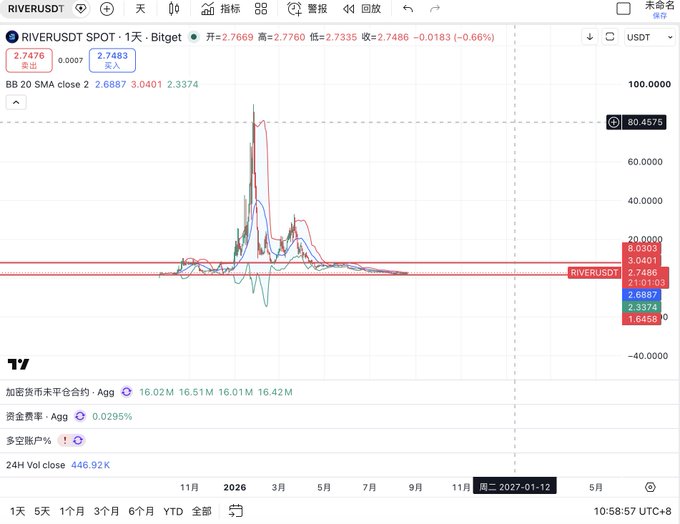This screenshot has width=680, height=524.
Task: Open the indicator templates grid icon
Action: (x=261, y=9)
